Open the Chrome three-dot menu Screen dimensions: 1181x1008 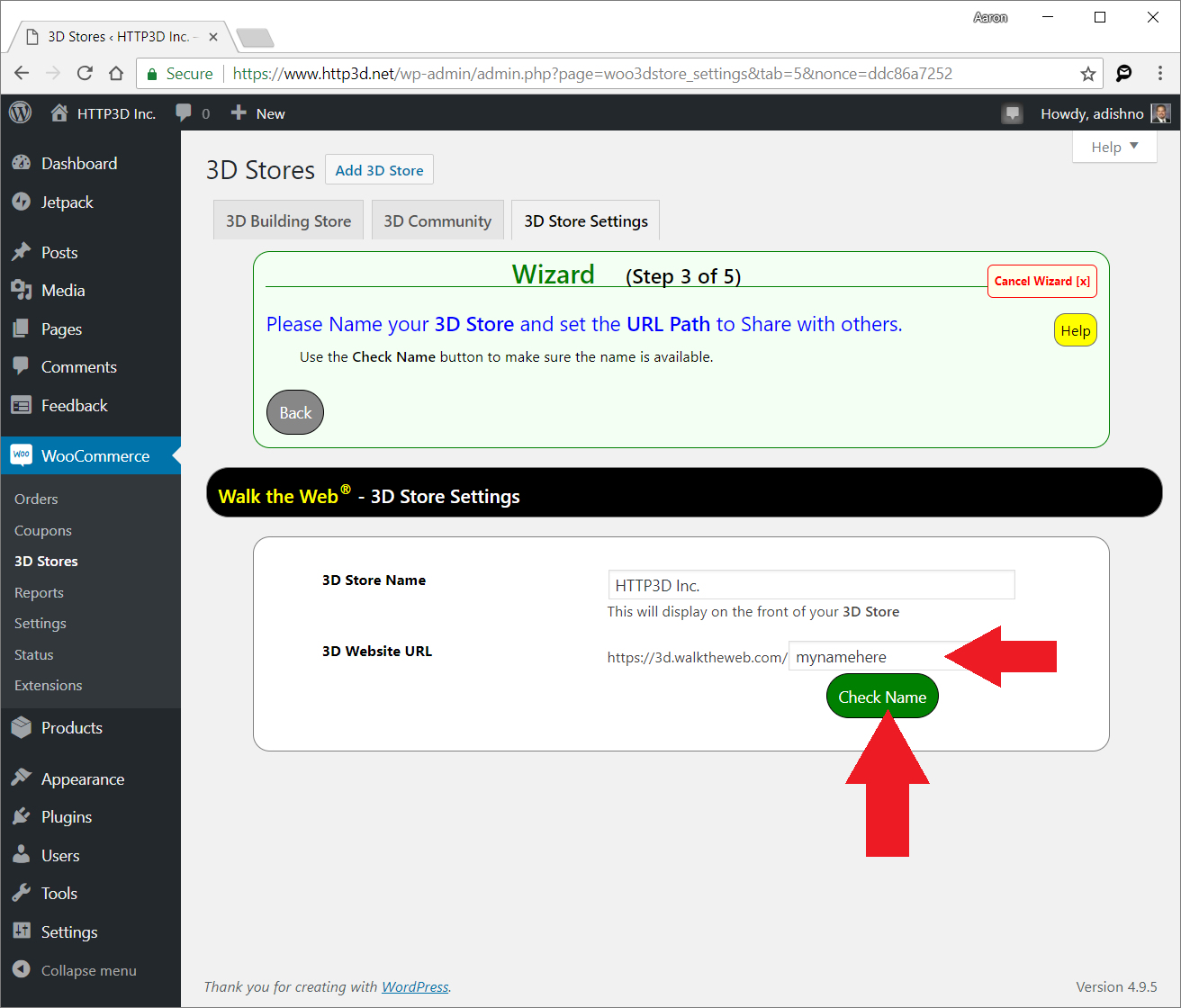1159,74
